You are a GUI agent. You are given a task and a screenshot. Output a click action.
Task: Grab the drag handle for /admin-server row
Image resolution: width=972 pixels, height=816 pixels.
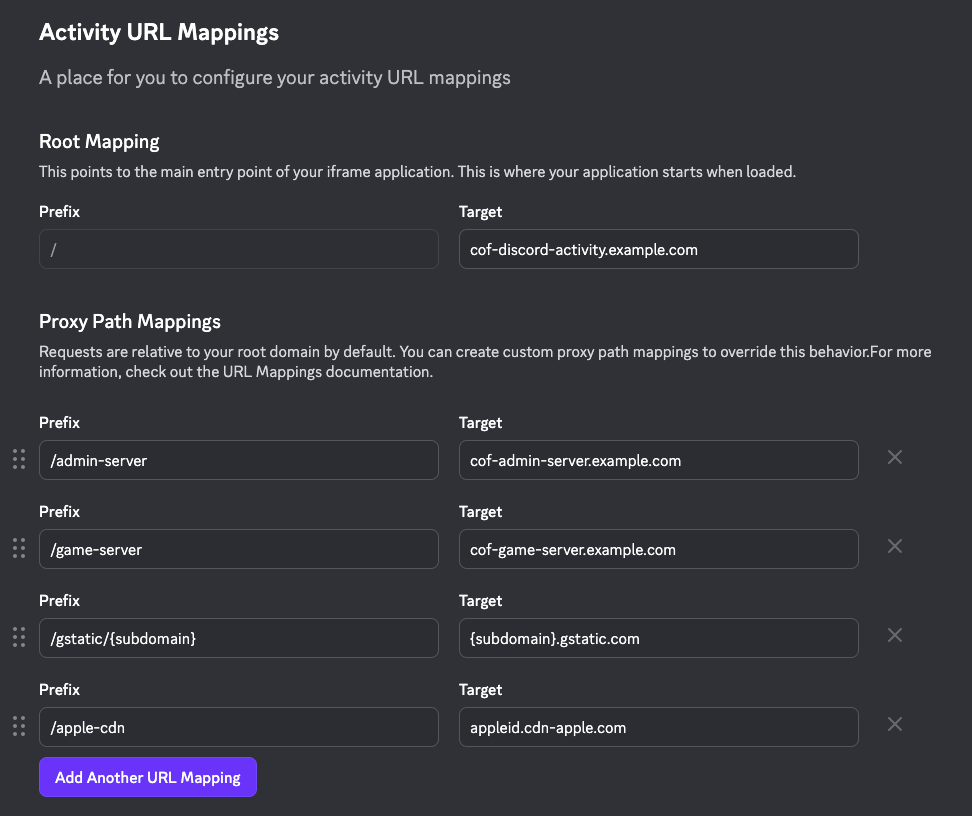(x=18, y=459)
